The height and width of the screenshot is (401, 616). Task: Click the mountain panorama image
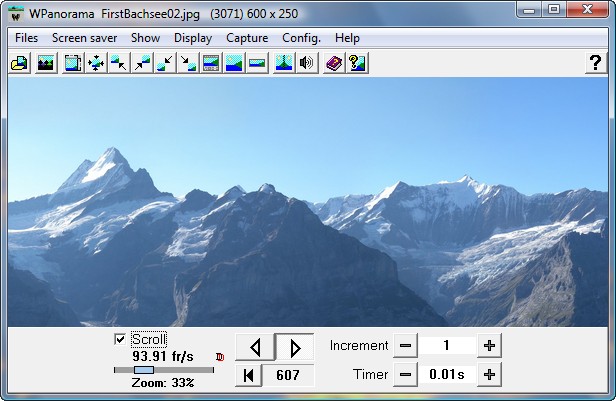coord(308,201)
